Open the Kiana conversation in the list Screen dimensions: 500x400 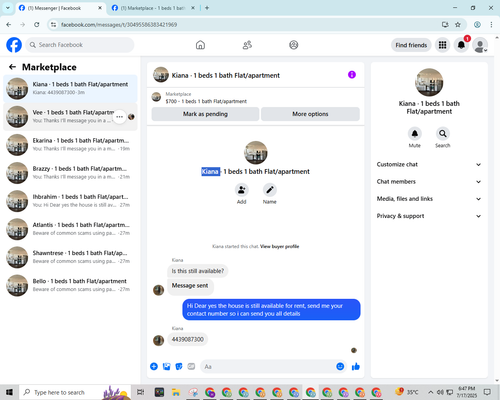coord(70,89)
